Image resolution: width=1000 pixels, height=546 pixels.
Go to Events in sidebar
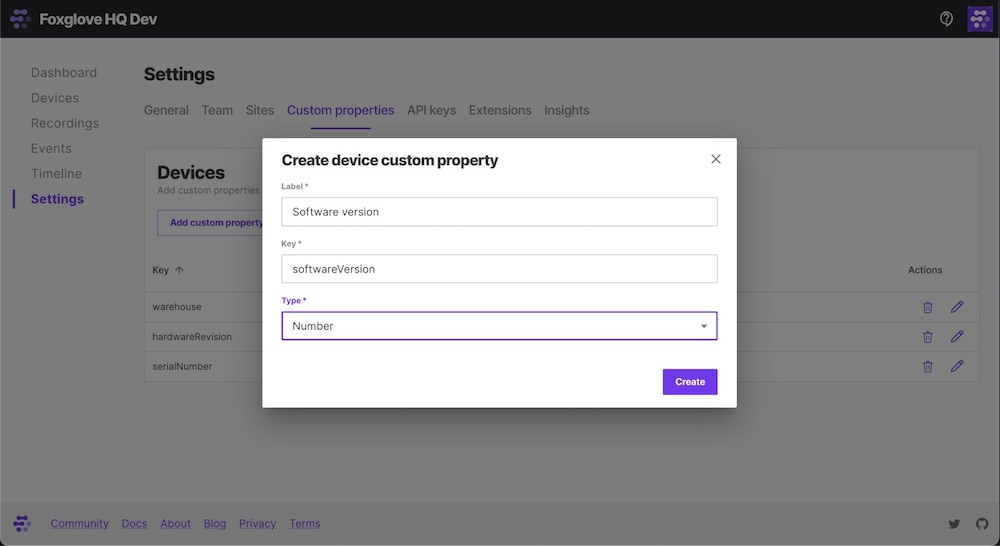pyautogui.click(x=51, y=148)
